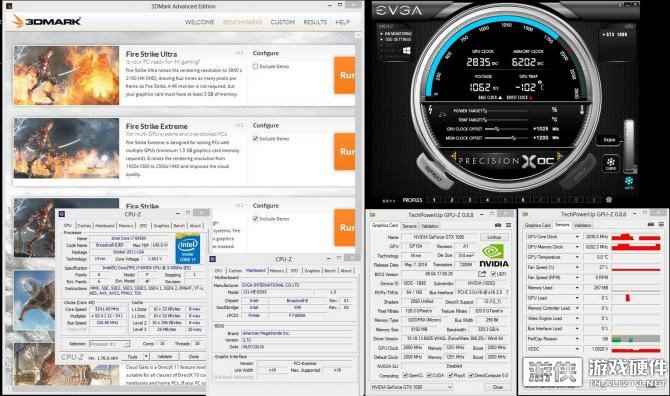Click the Bus Interface question mark in GPU-Z
The height and width of the screenshot is (396, 670).
click(507, 292)
